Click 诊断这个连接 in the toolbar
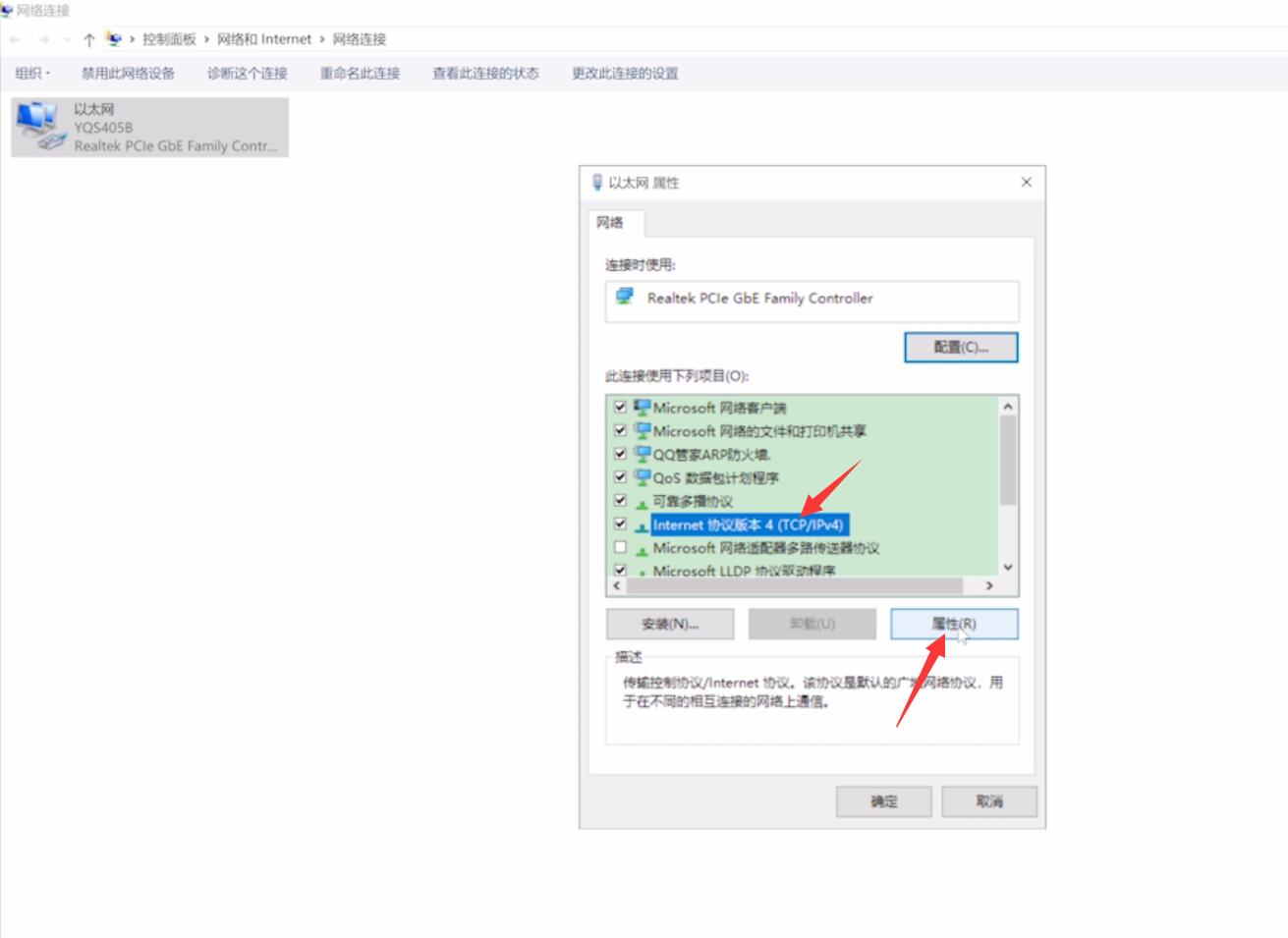Viewport: 1288px width, 938px height. [x=247, y=73]
